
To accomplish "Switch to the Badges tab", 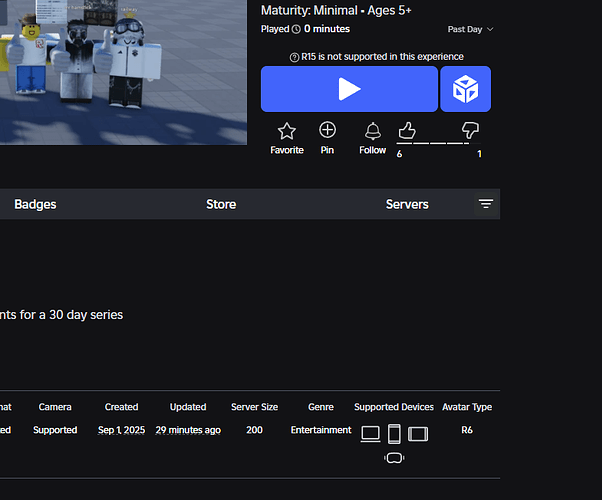I will pos(35,204).
